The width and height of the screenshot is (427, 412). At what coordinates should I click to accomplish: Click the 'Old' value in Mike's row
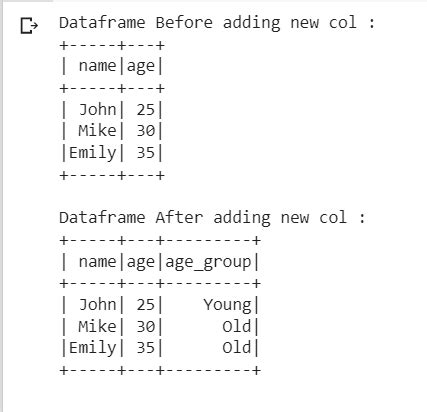[237, 326]
